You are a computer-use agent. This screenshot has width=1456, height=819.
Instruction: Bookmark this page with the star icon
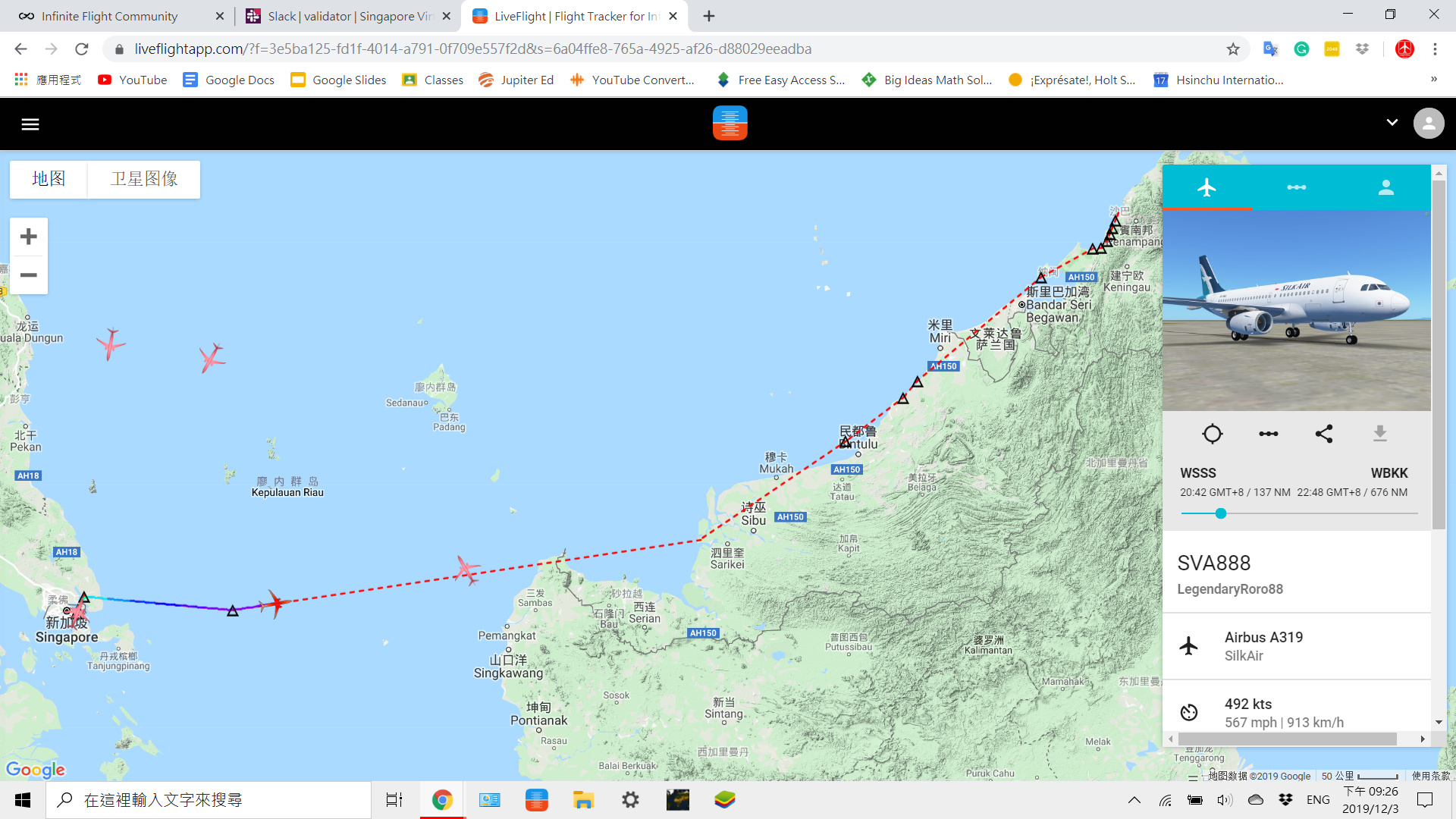[x=1233, y=49]
